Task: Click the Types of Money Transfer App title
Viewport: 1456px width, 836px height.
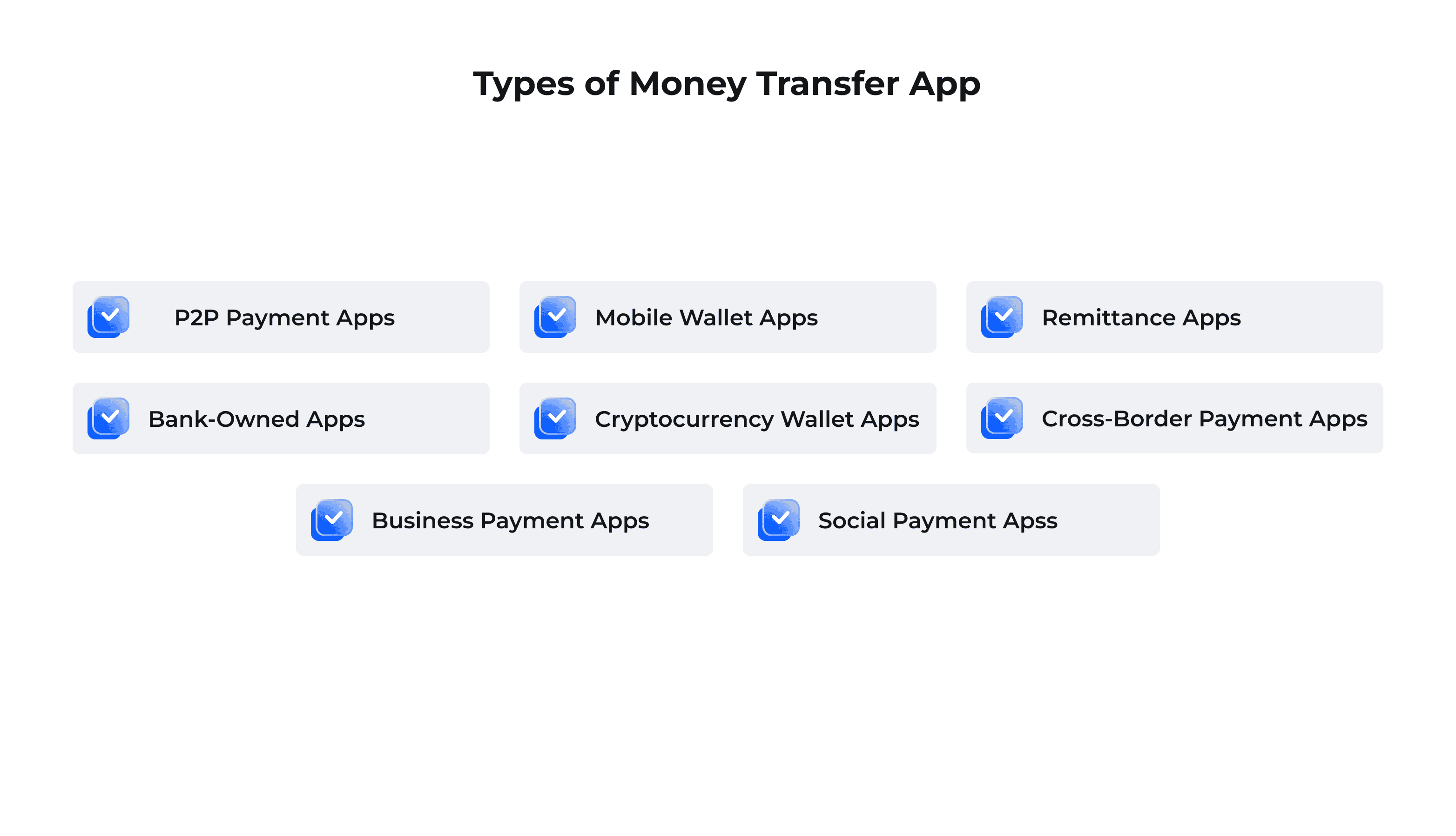Action: point(728,82)
